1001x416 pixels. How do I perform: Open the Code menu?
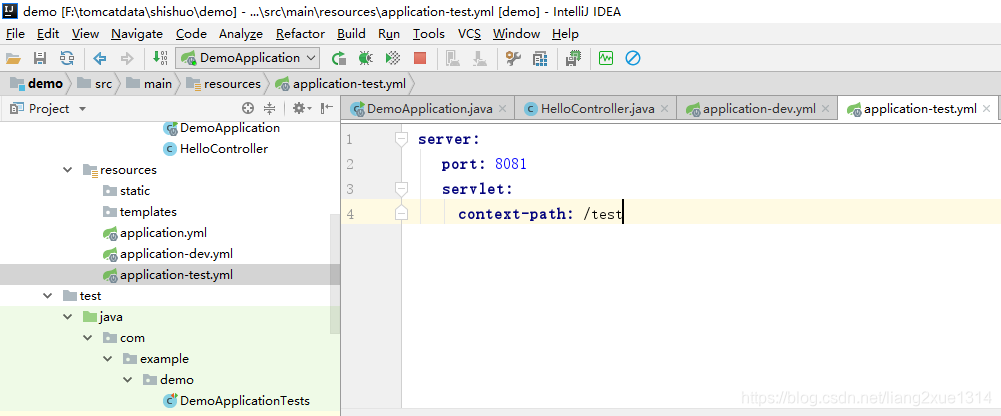191,34
